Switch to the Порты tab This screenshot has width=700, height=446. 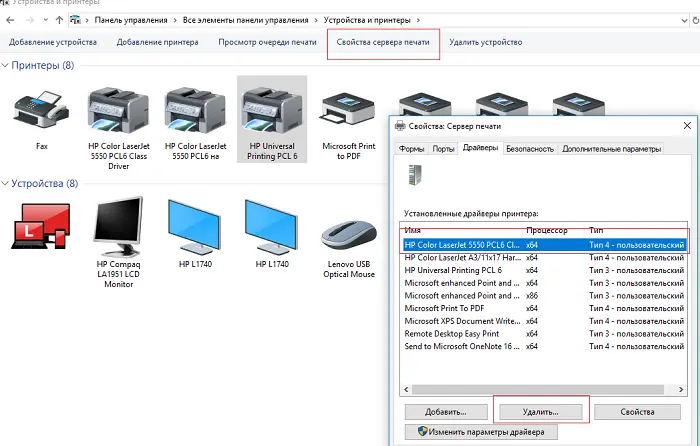click(443, 149)
